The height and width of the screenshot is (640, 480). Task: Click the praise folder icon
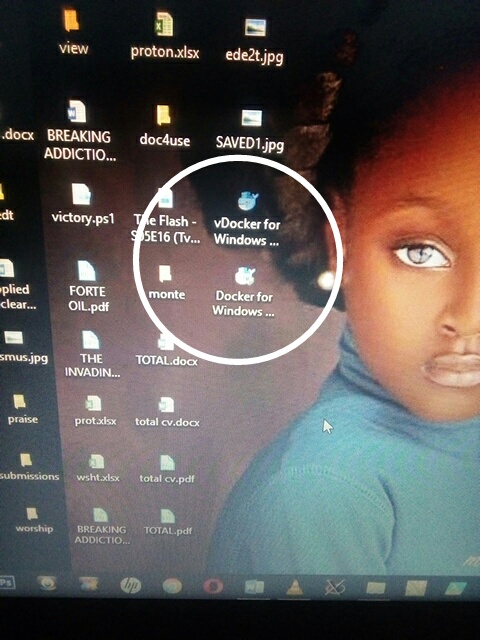pyautogui.click(x=22, y=409)
